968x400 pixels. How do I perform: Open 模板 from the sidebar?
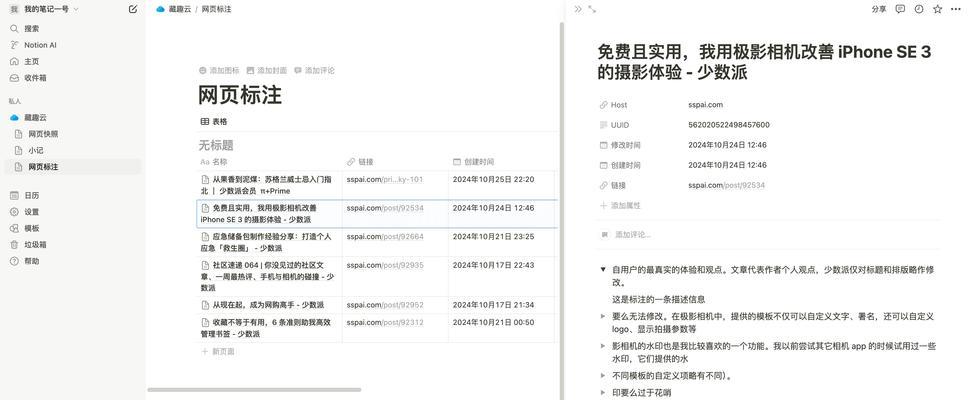[x=31, y=228]
